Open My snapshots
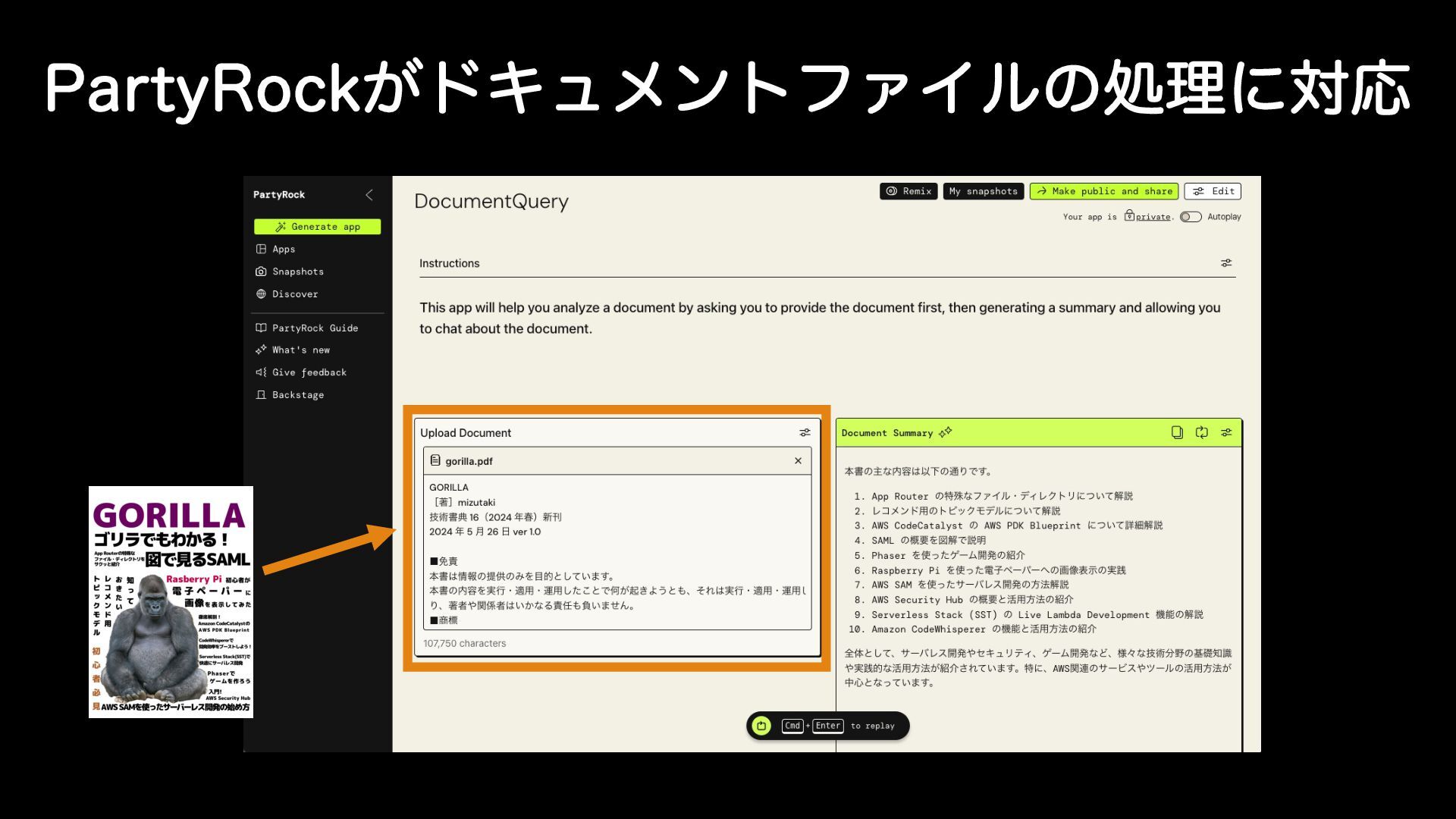 pos(983,191)
